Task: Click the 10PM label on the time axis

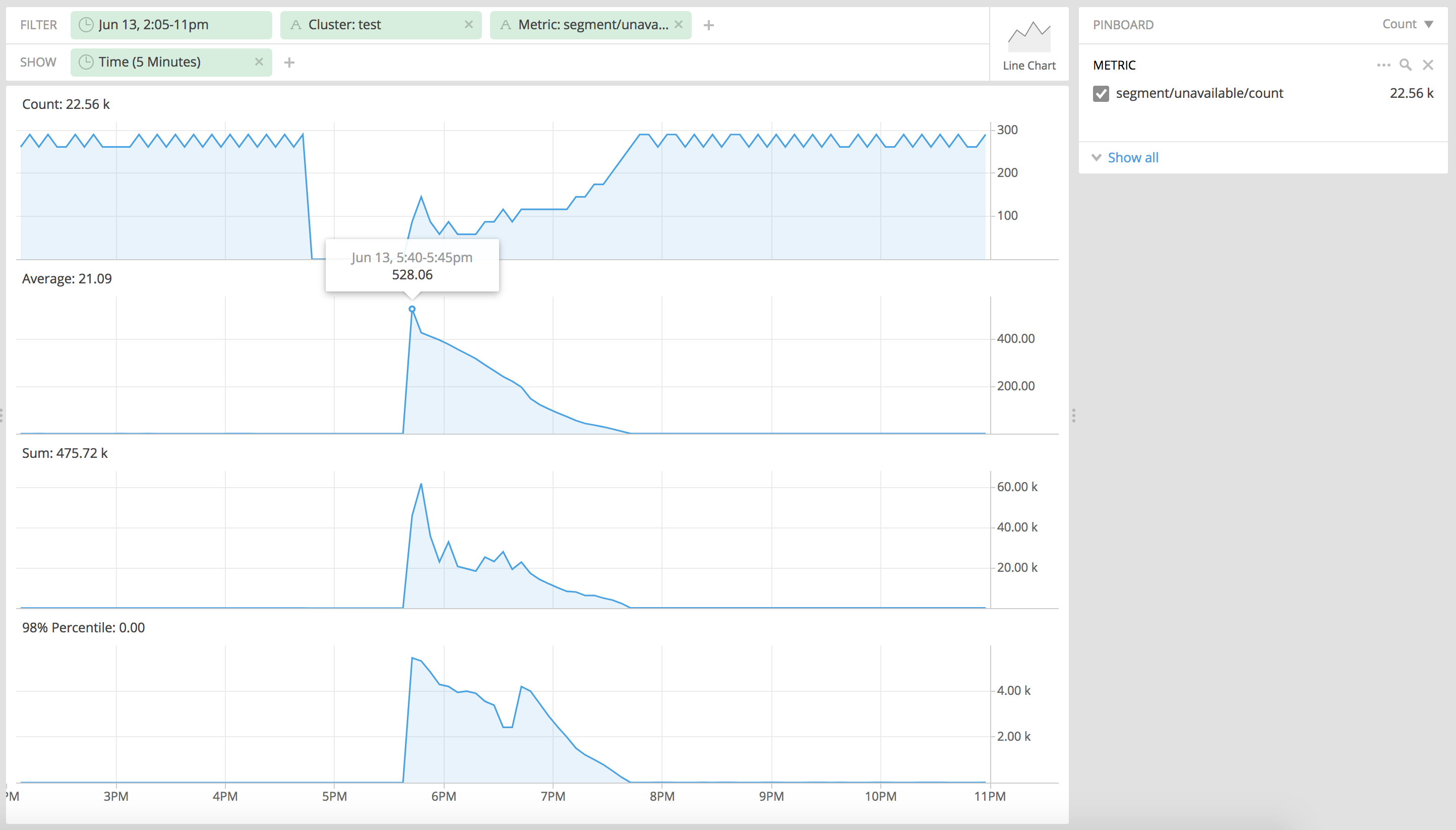Action: tap(880, 796)
